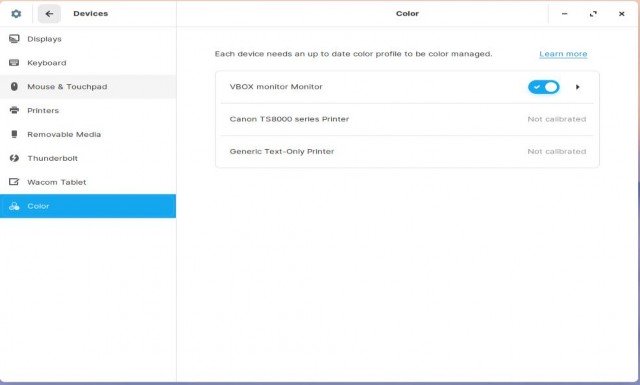Click Not calibrated beside Canon TS8000
Image resolution: width=640 pixels, height=385 pixels.
tap(557, 119)
